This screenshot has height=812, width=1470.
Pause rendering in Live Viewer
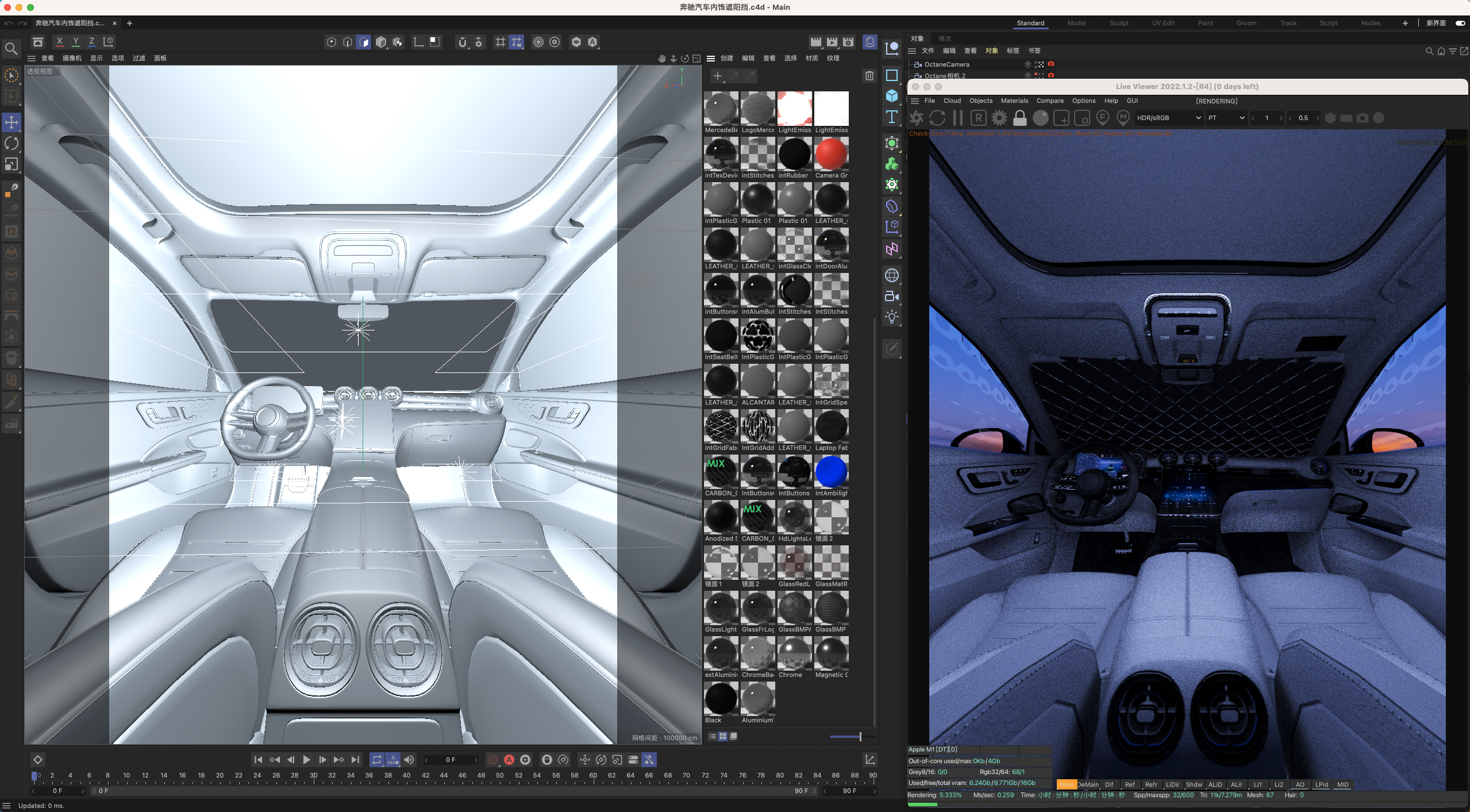(957, 118)
